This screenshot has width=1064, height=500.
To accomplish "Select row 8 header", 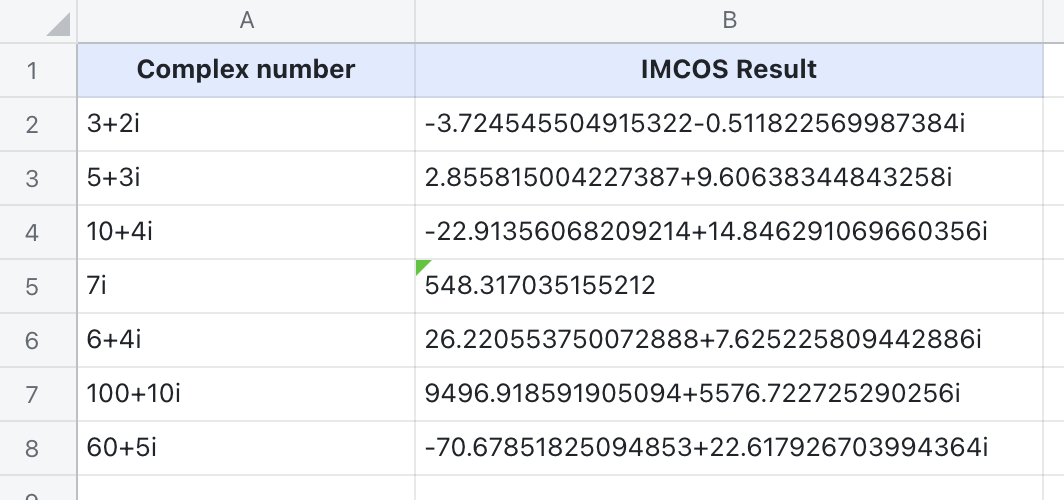I will pyautogui.click(x=33, y=448).
